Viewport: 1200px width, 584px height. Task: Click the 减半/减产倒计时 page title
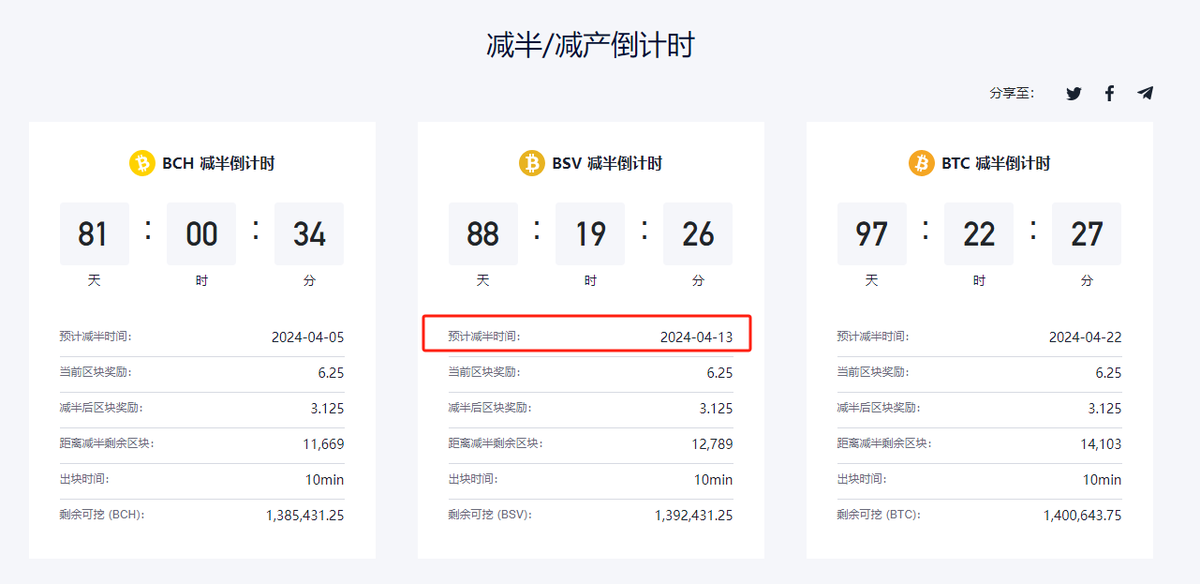[590, 45]
